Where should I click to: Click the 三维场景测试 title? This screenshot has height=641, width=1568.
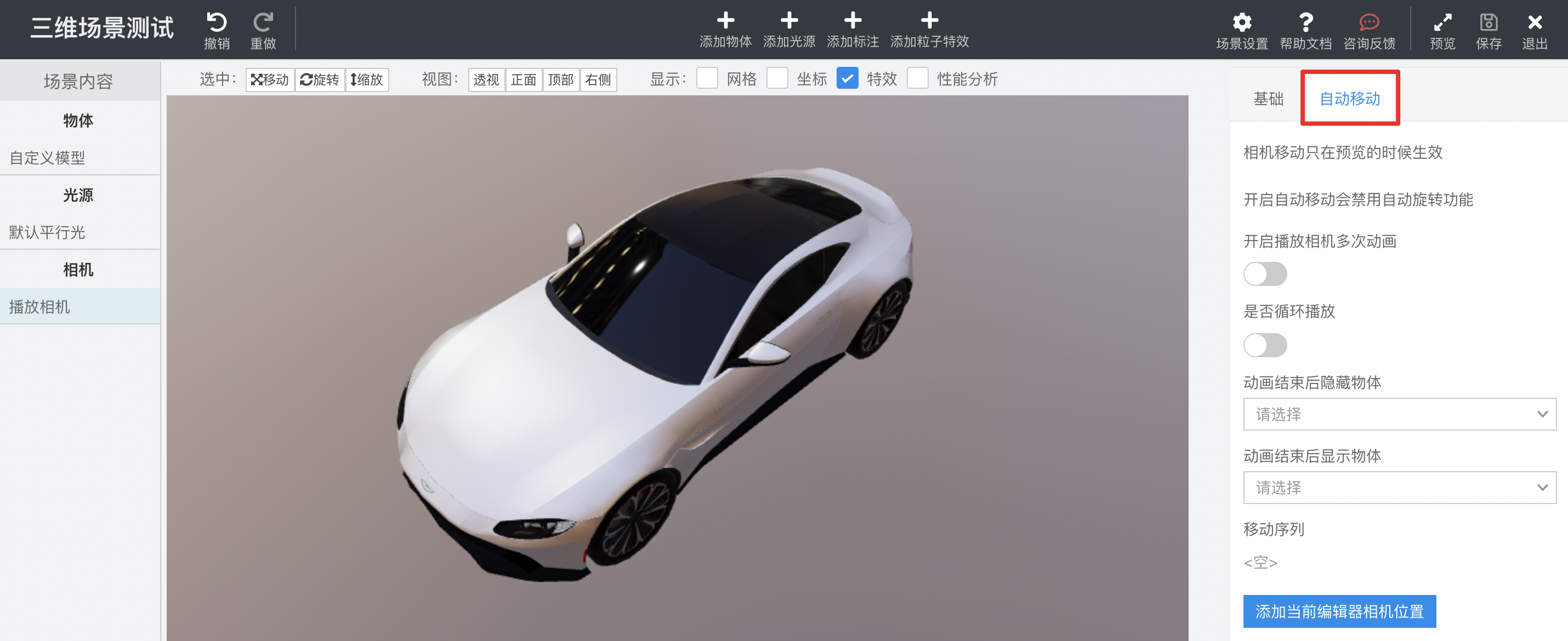coord(103,28)
